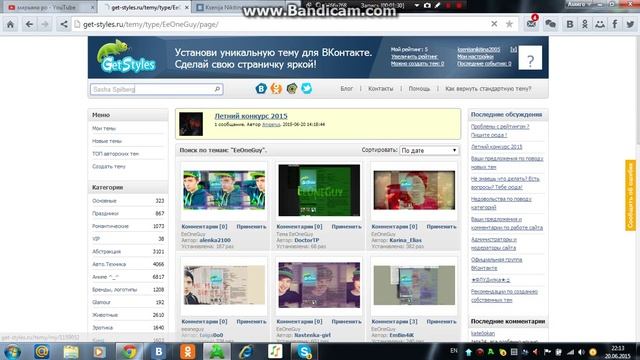This screenshot has height=360, width=640.
Task: Open the 'Контакты' top menu link
Action: [380, 89]
